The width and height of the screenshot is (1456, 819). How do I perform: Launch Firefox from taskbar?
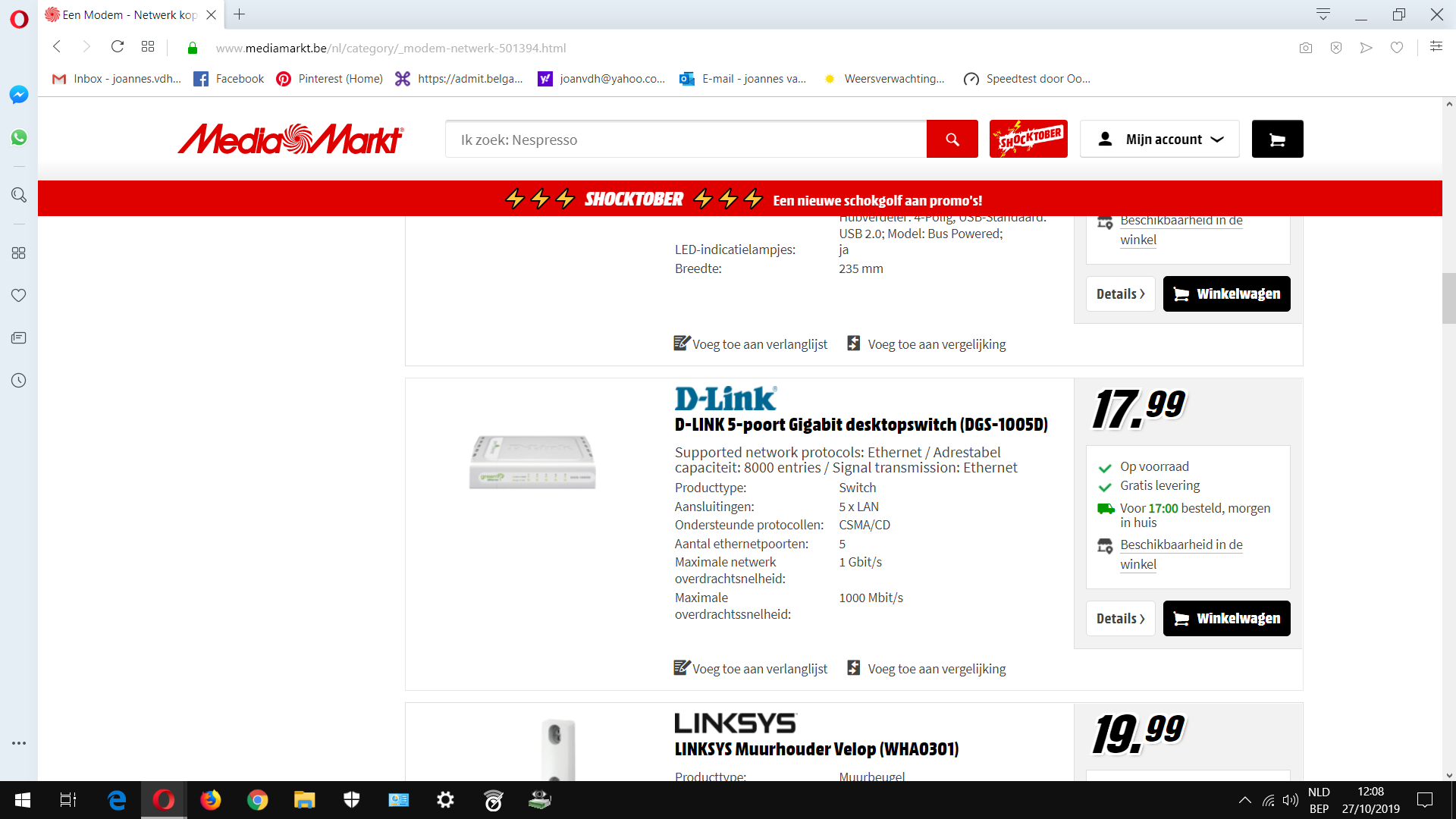210,800
